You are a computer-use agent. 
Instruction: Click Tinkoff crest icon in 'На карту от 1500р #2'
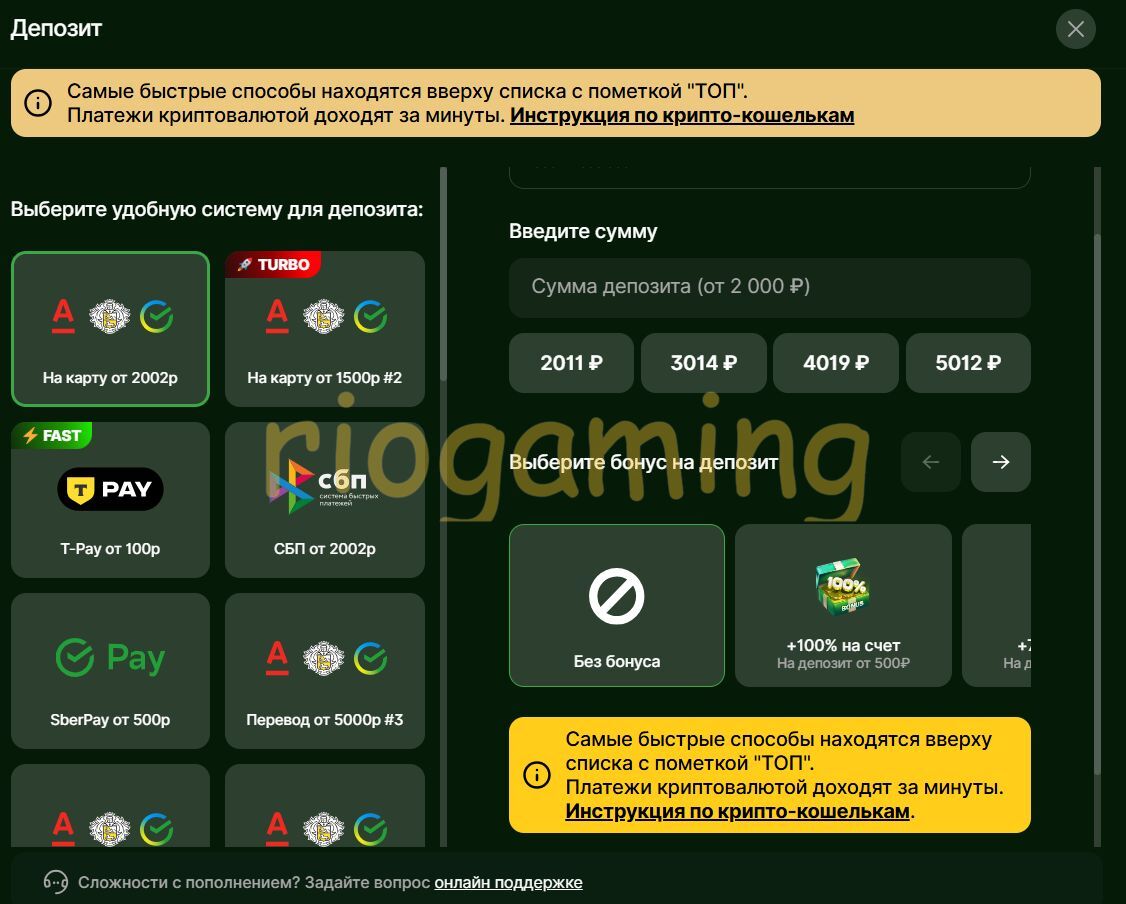(x=324, y=317)
